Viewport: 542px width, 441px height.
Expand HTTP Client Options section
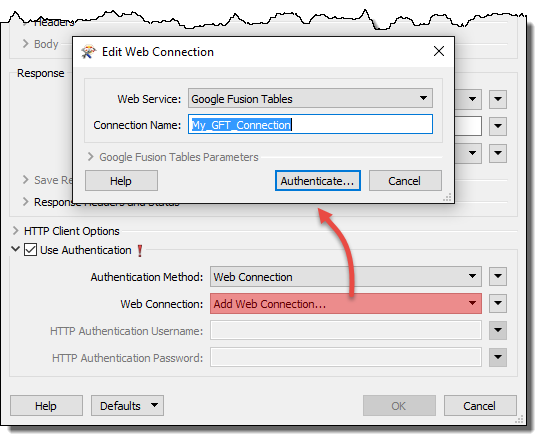point(16,231)
